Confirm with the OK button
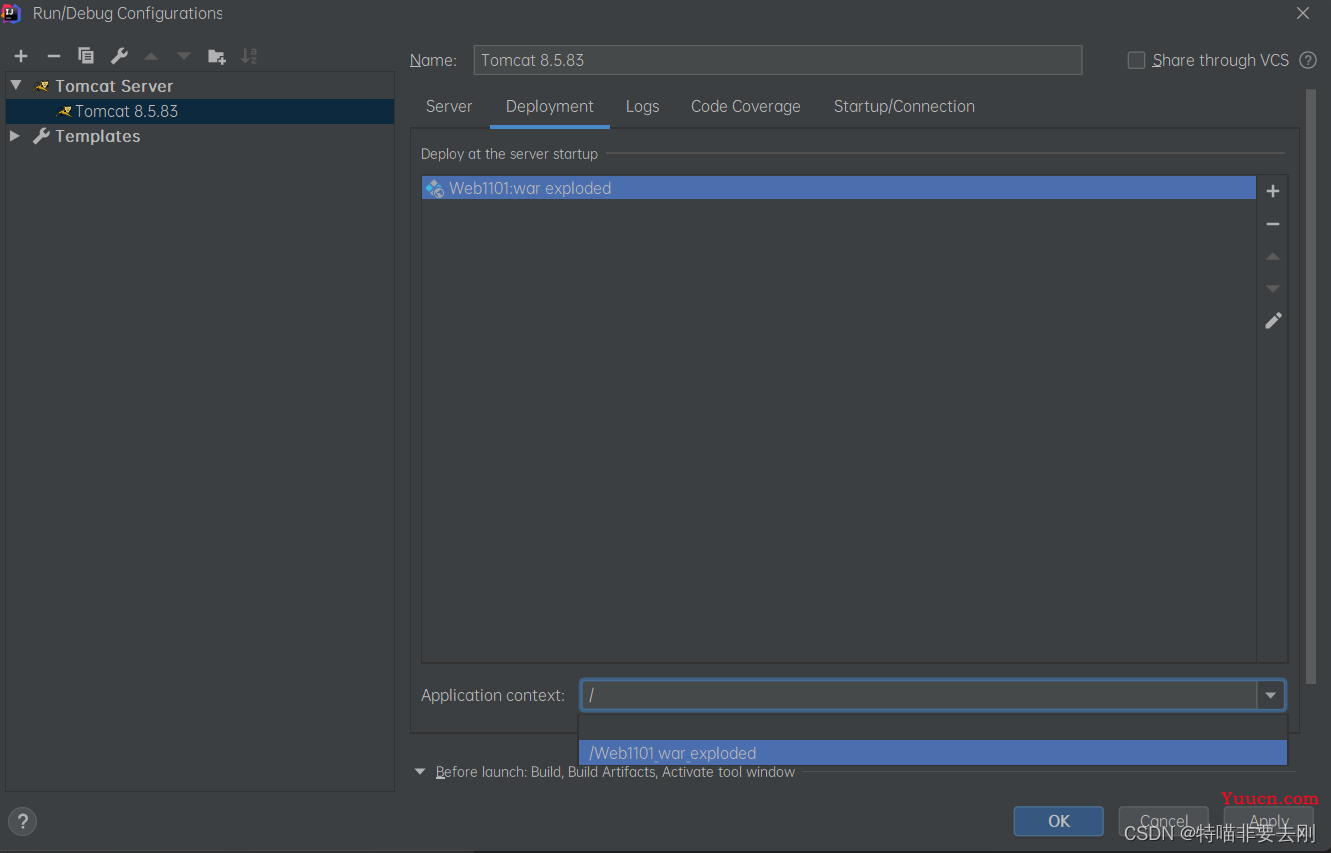Screen dimensions: 1331x853 1059,821
